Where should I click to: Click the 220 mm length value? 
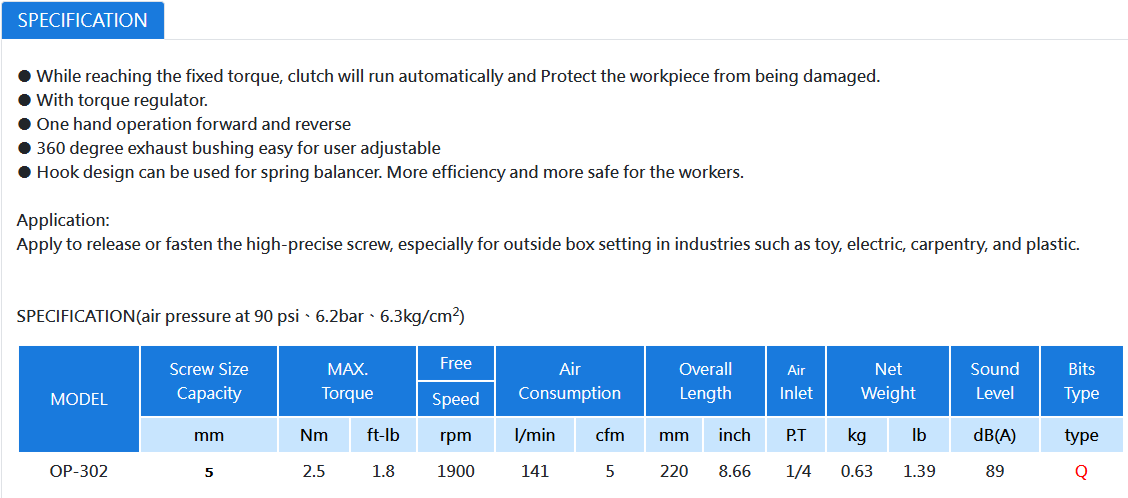coord(674,472)
